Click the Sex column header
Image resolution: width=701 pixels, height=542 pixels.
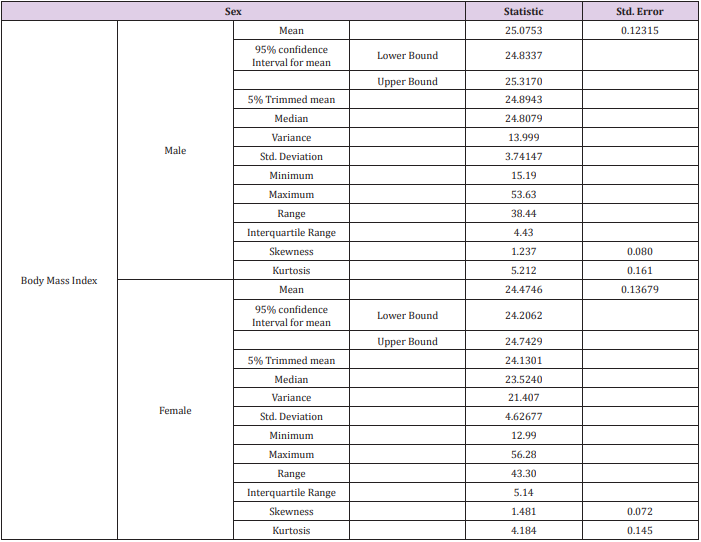tap(233, 12)
